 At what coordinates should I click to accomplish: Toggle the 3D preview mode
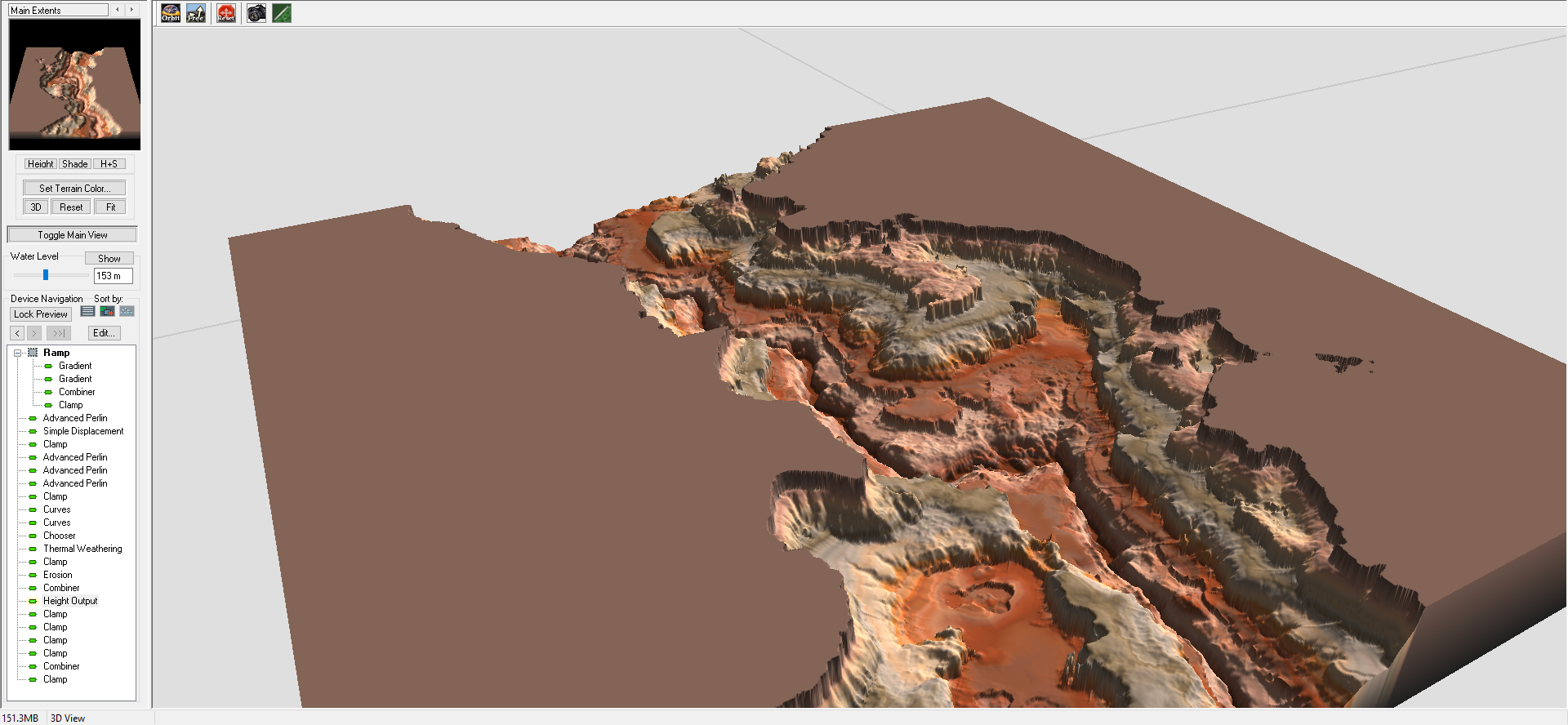point(36,207)
